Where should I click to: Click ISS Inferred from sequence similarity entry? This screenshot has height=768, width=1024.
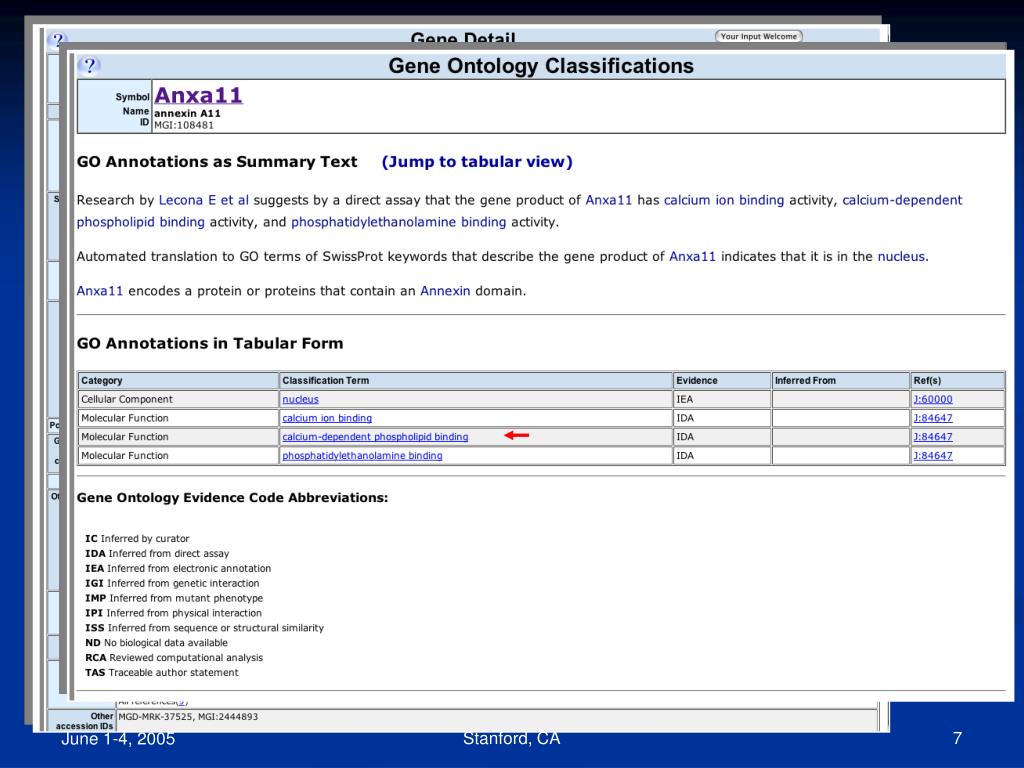(x=204, y=628)
